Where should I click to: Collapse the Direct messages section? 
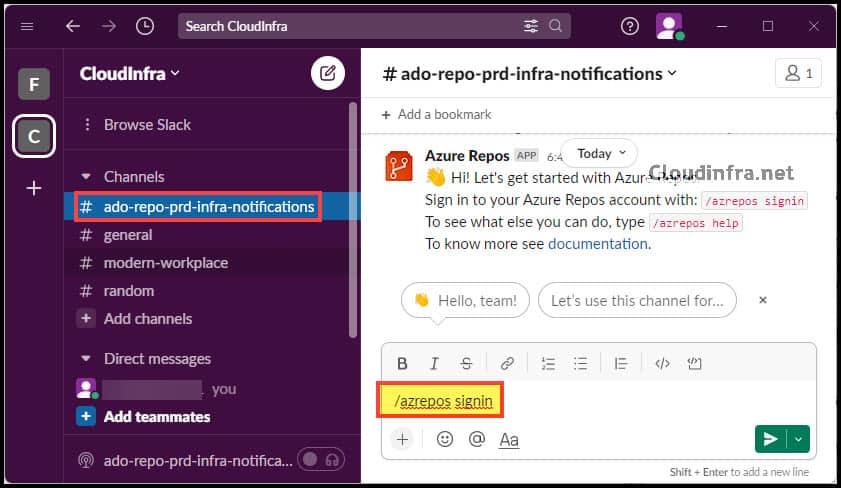86,358
